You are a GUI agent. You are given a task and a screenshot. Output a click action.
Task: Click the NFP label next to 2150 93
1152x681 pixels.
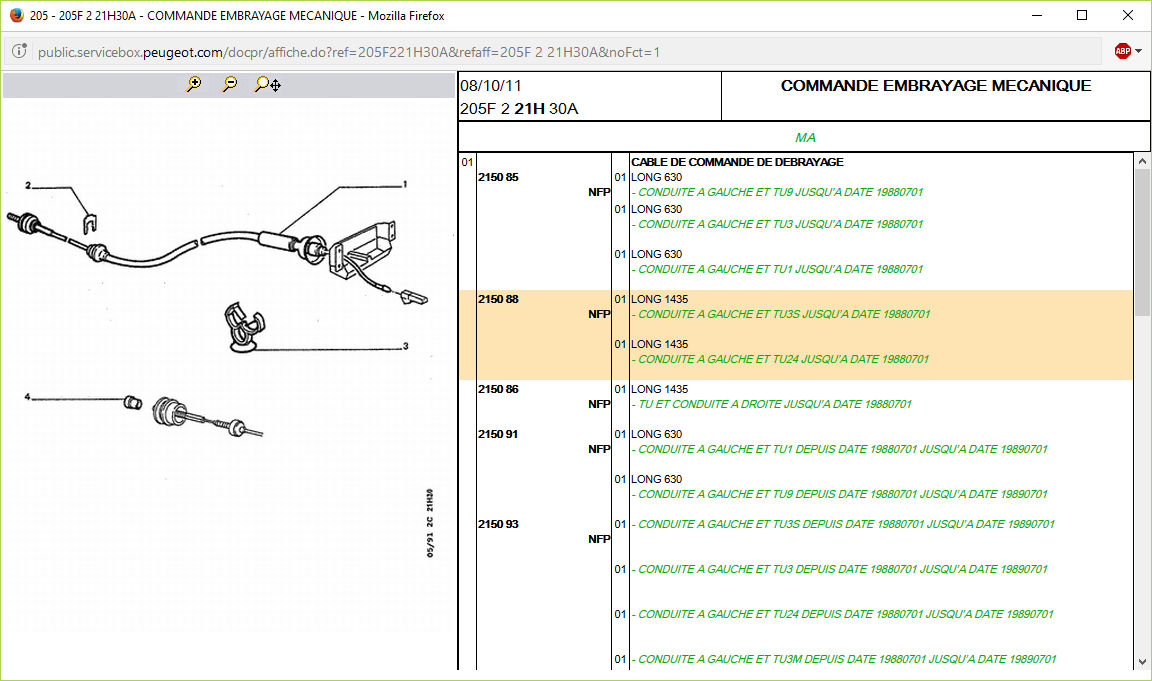point(599,538)
